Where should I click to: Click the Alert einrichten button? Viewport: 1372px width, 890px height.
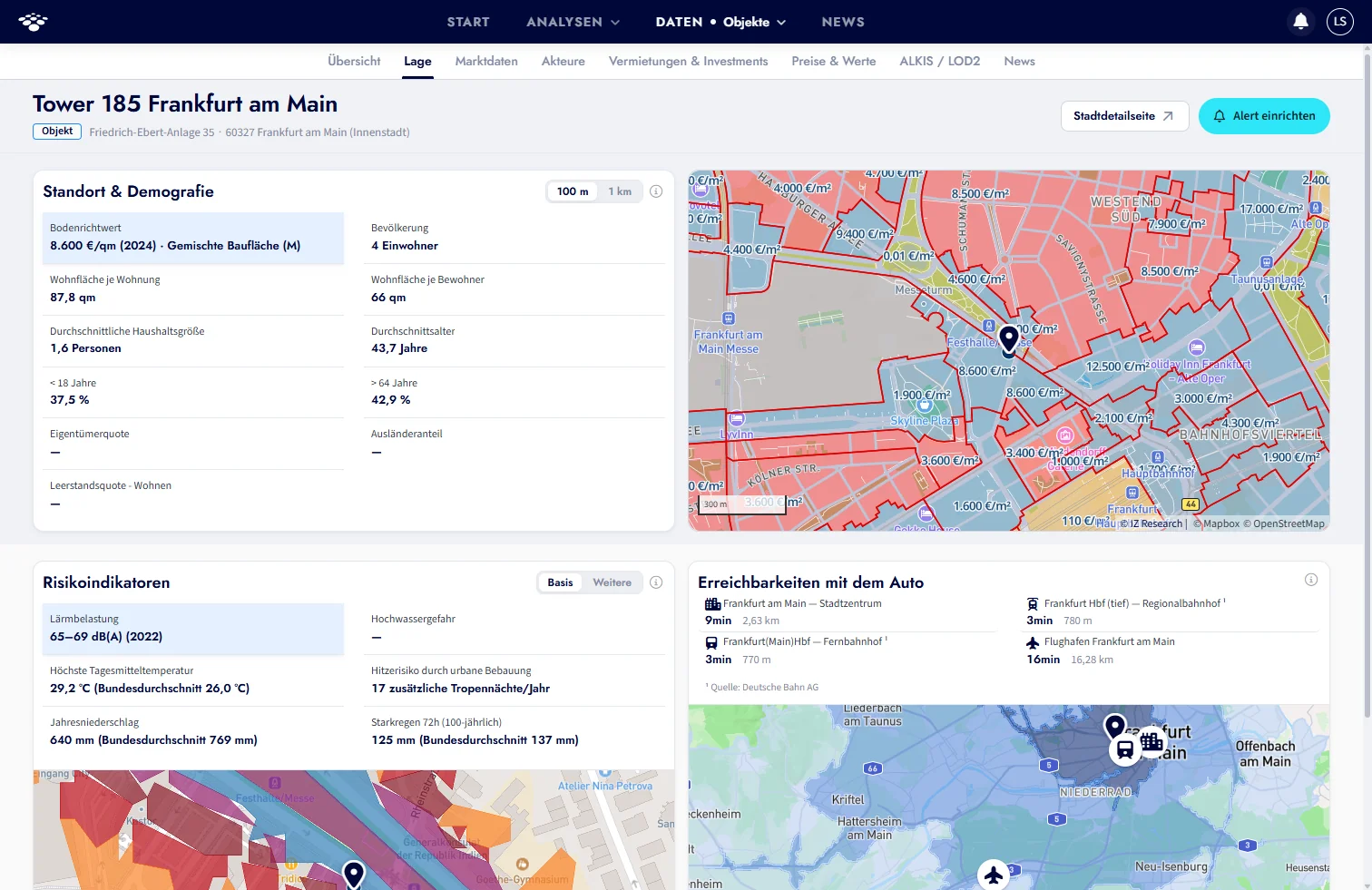click(1264, 116)
